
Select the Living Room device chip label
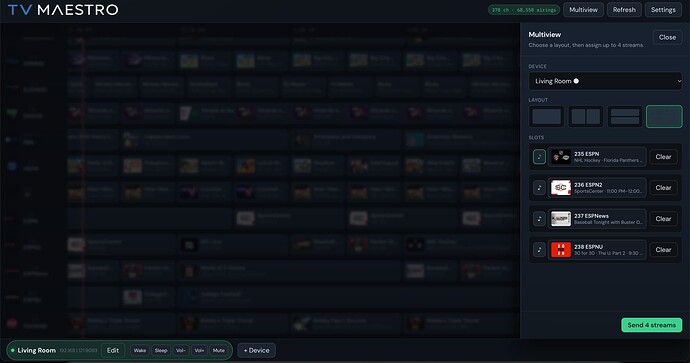[37, 350]
